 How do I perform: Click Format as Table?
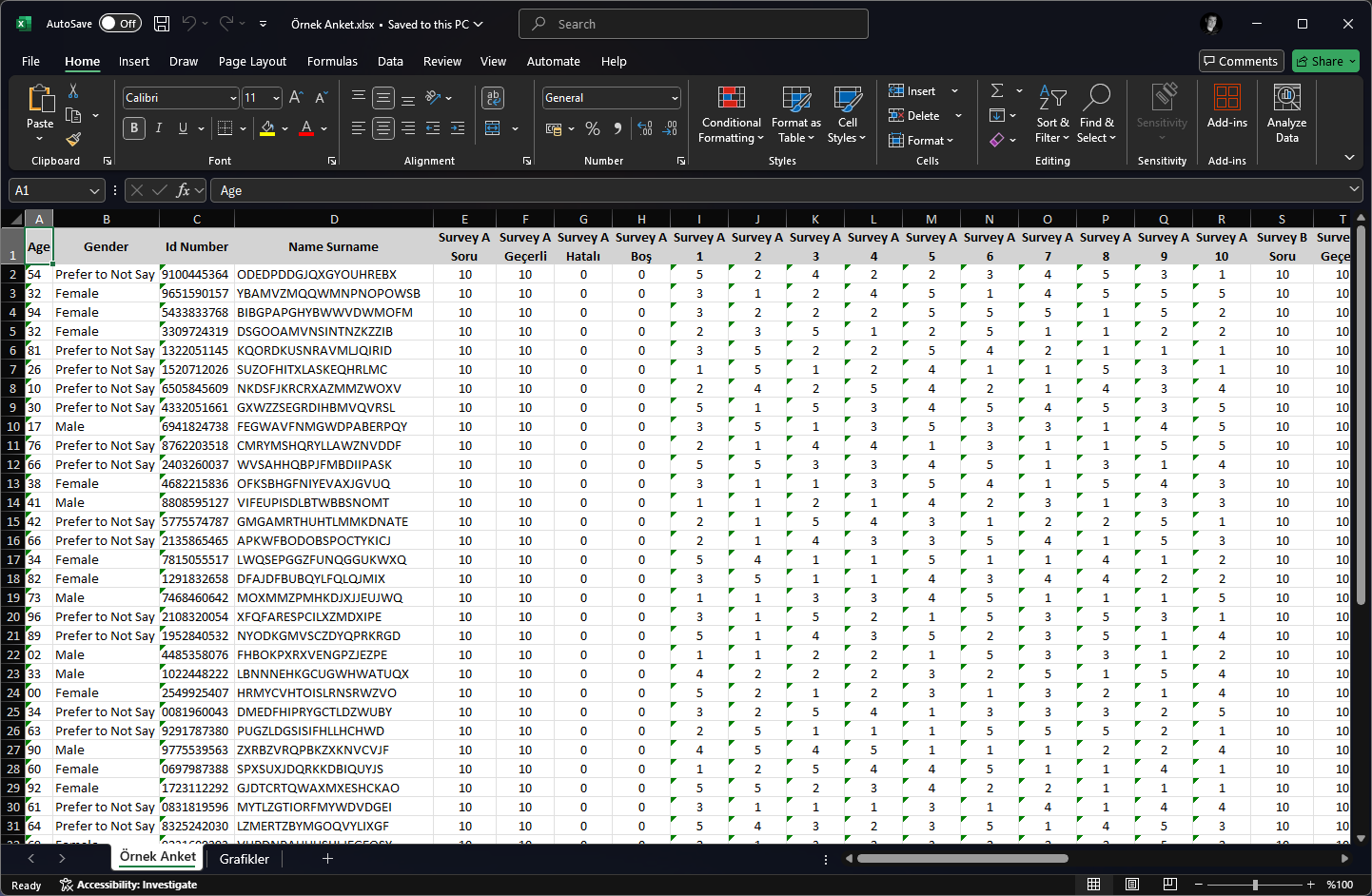point(795,114)
